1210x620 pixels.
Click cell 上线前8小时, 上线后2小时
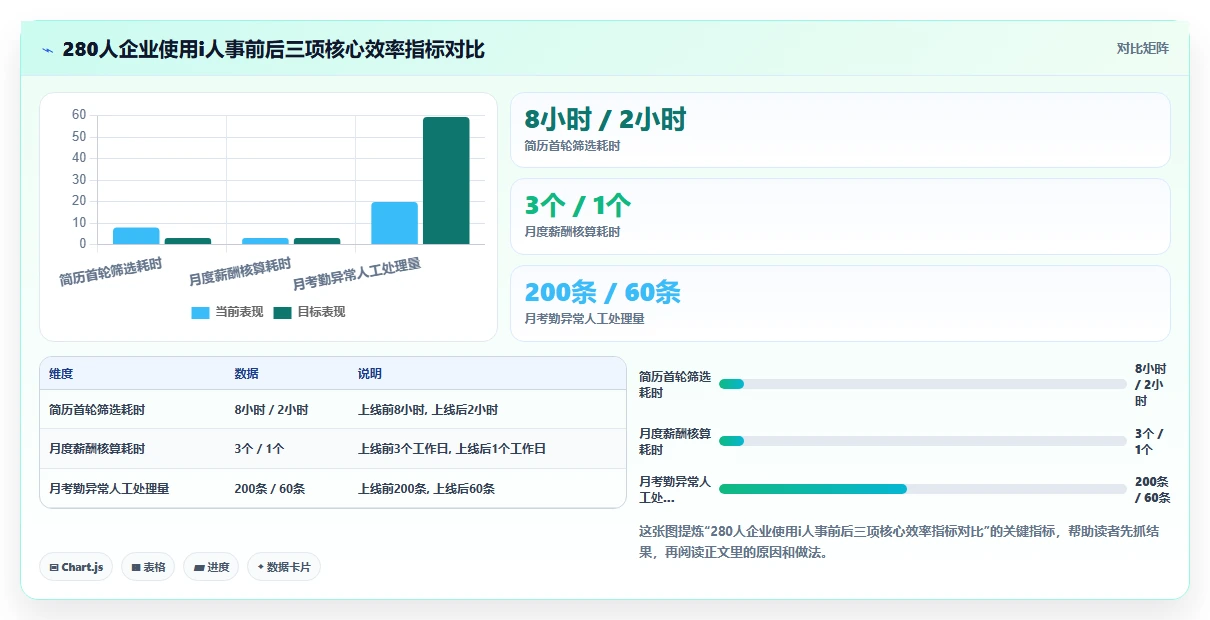[428, 410]
